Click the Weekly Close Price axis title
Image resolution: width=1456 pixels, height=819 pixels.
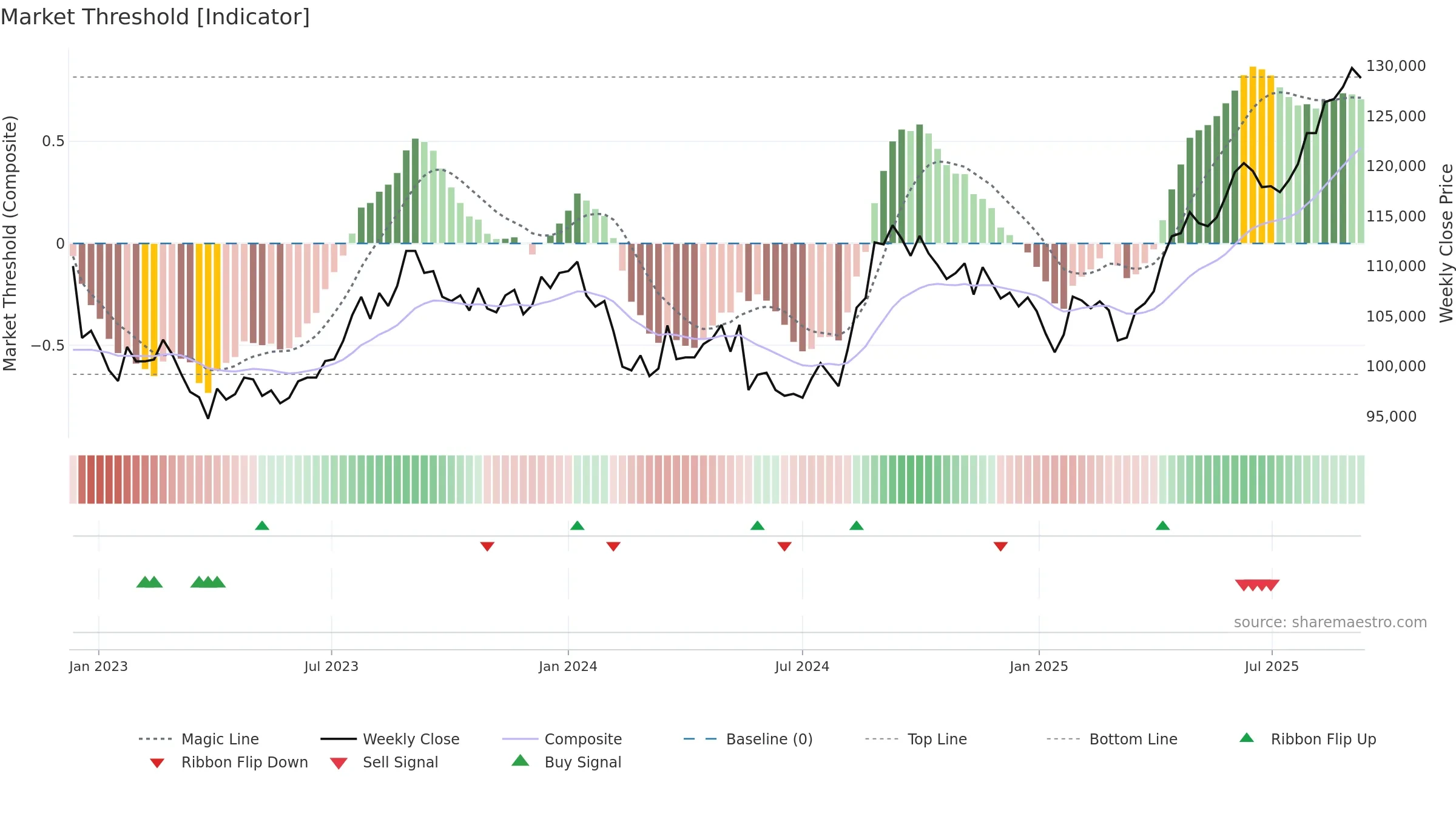1446,243
